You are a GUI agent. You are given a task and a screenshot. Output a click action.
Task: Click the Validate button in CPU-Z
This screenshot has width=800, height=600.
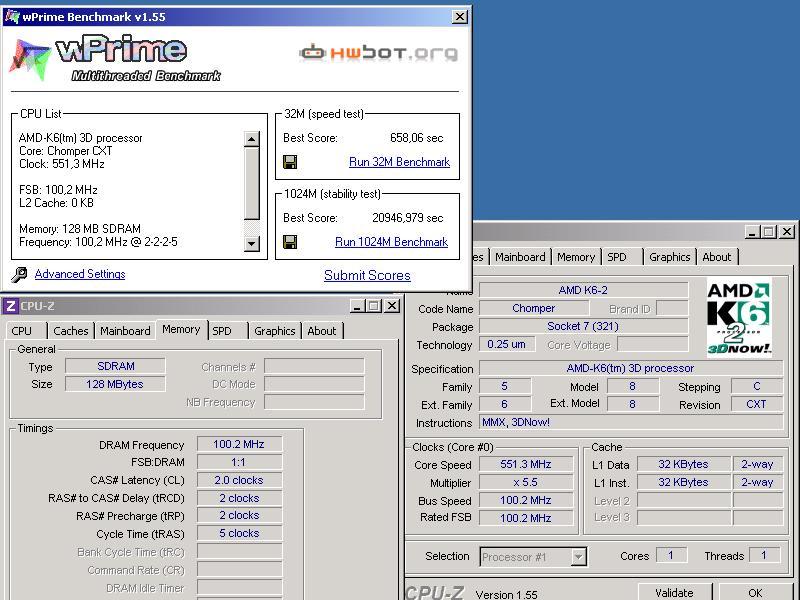click(674, 592)
